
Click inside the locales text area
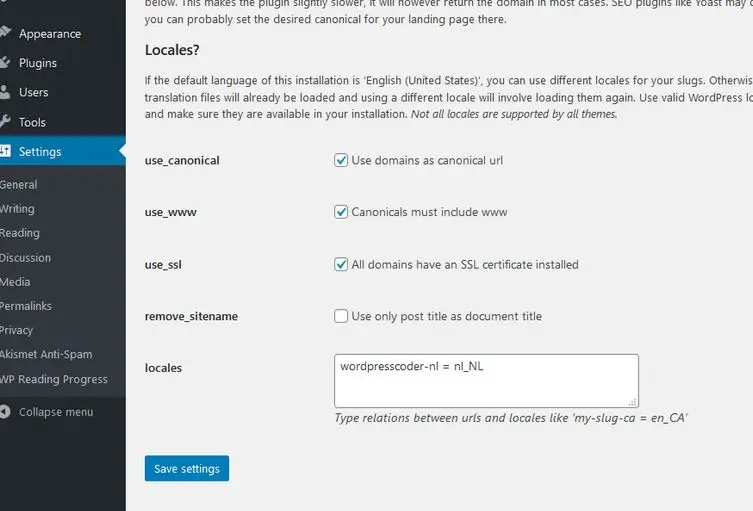point(486,381)
